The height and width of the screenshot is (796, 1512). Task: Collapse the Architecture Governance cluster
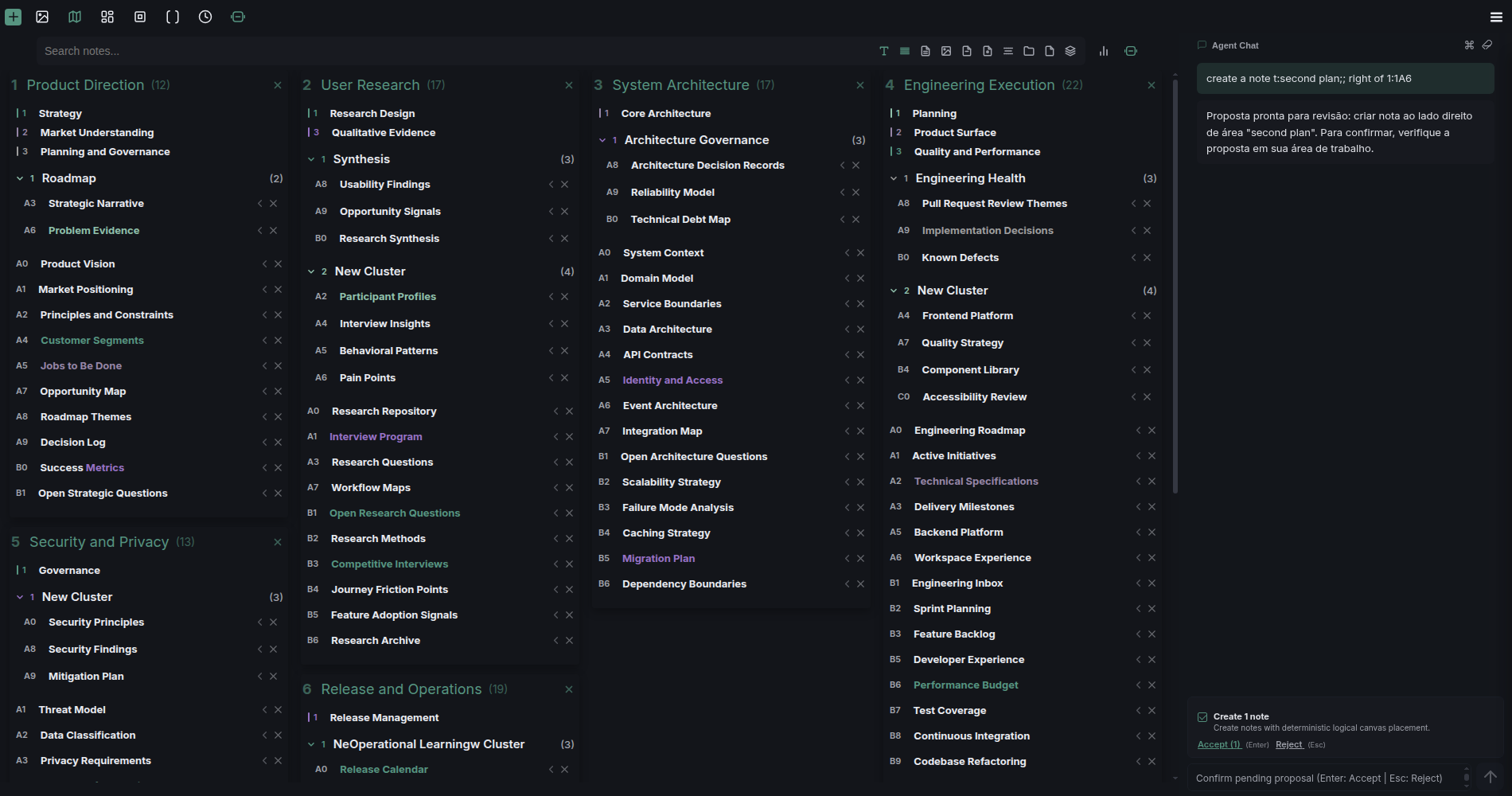point(602,140)
